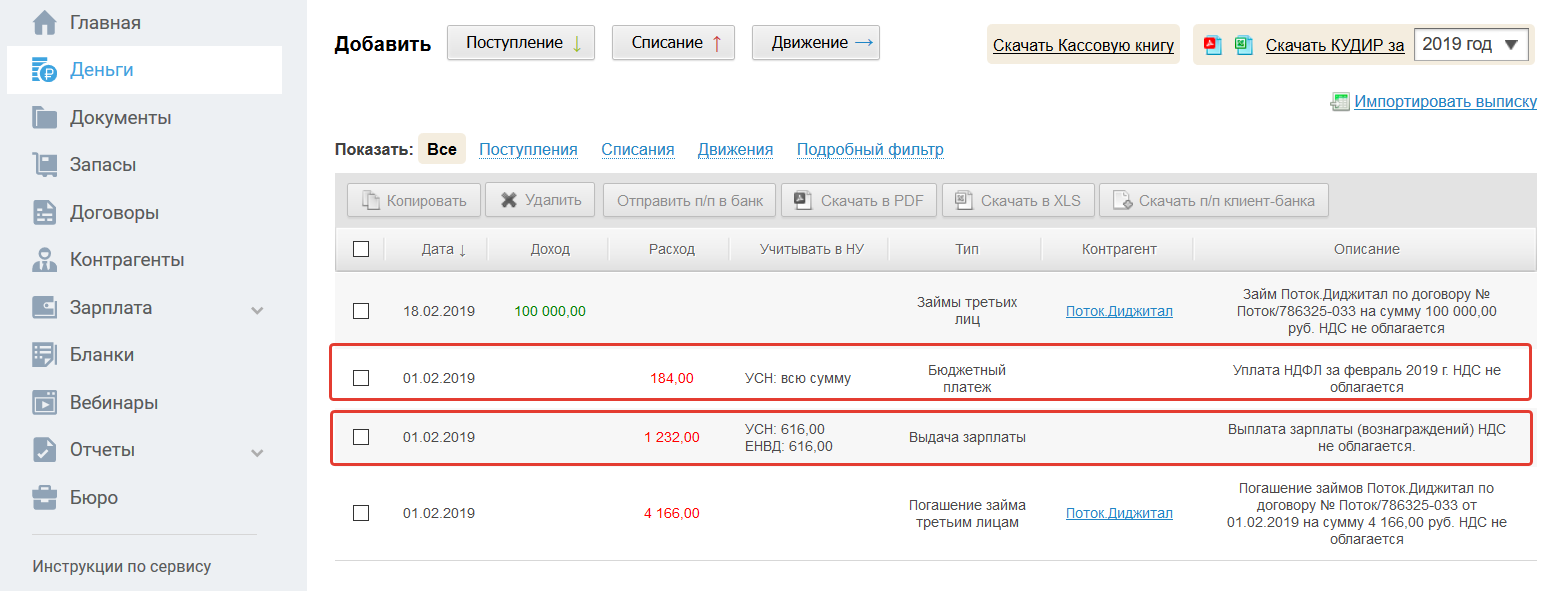
Task: Expand the Отчеты sidebar section
Action: [257, 451]
